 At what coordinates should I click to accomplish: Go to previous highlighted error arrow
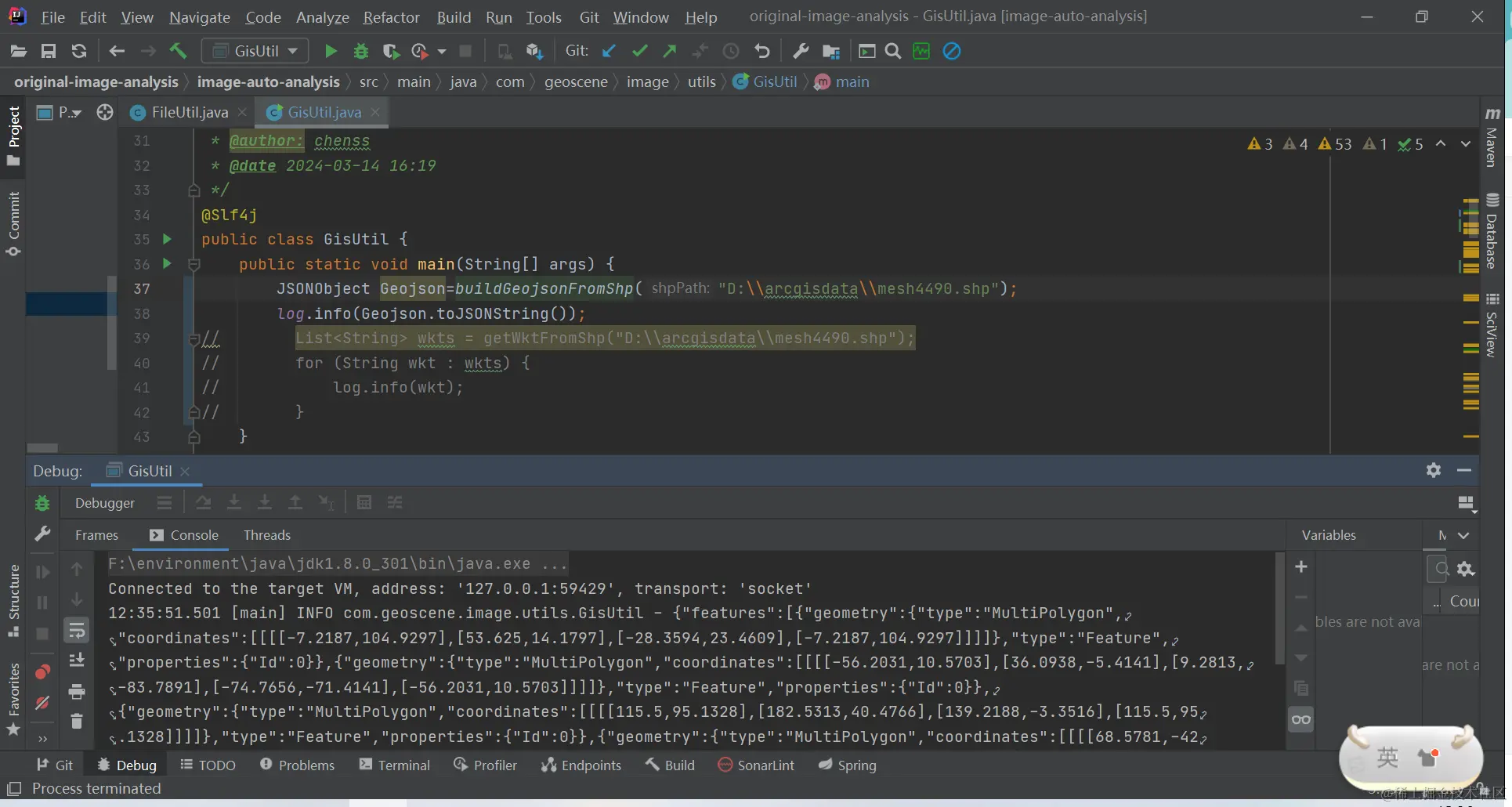point(1441,144)
